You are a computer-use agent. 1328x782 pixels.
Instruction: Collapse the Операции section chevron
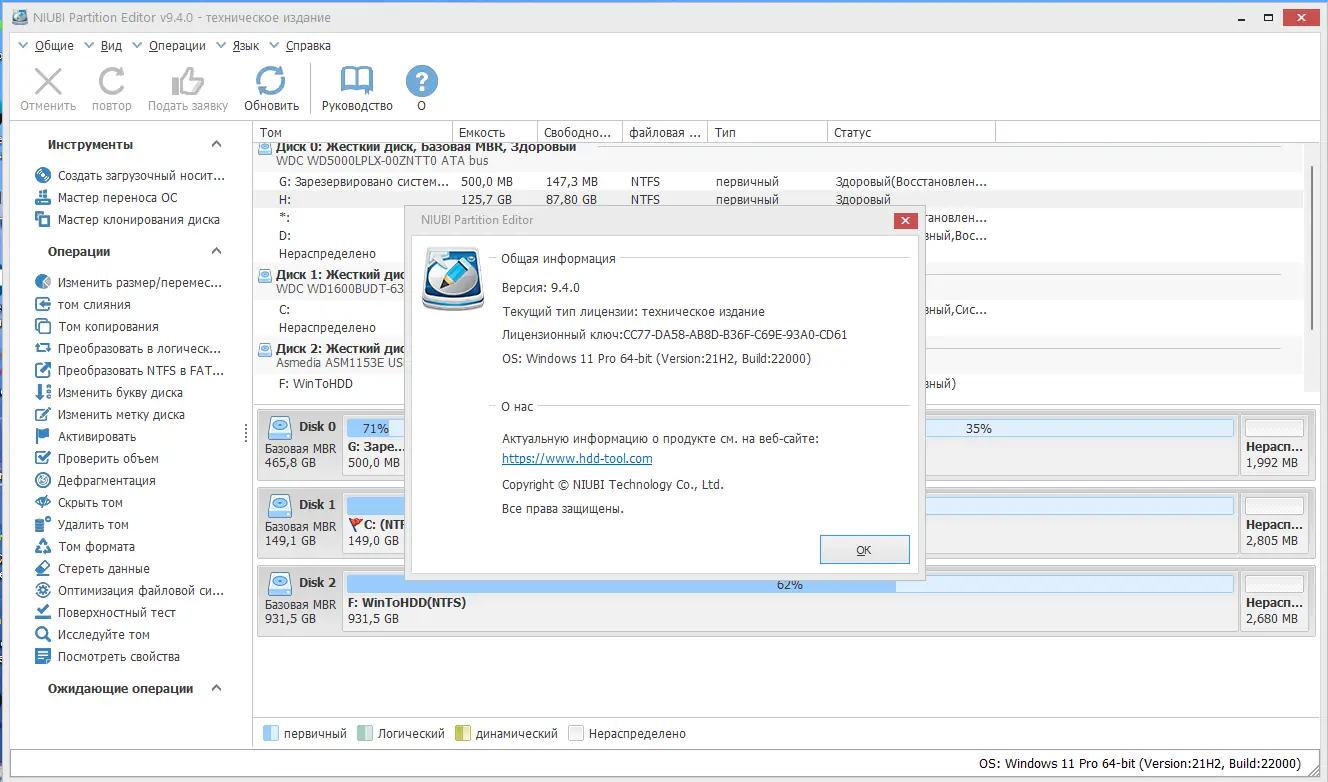217,251
